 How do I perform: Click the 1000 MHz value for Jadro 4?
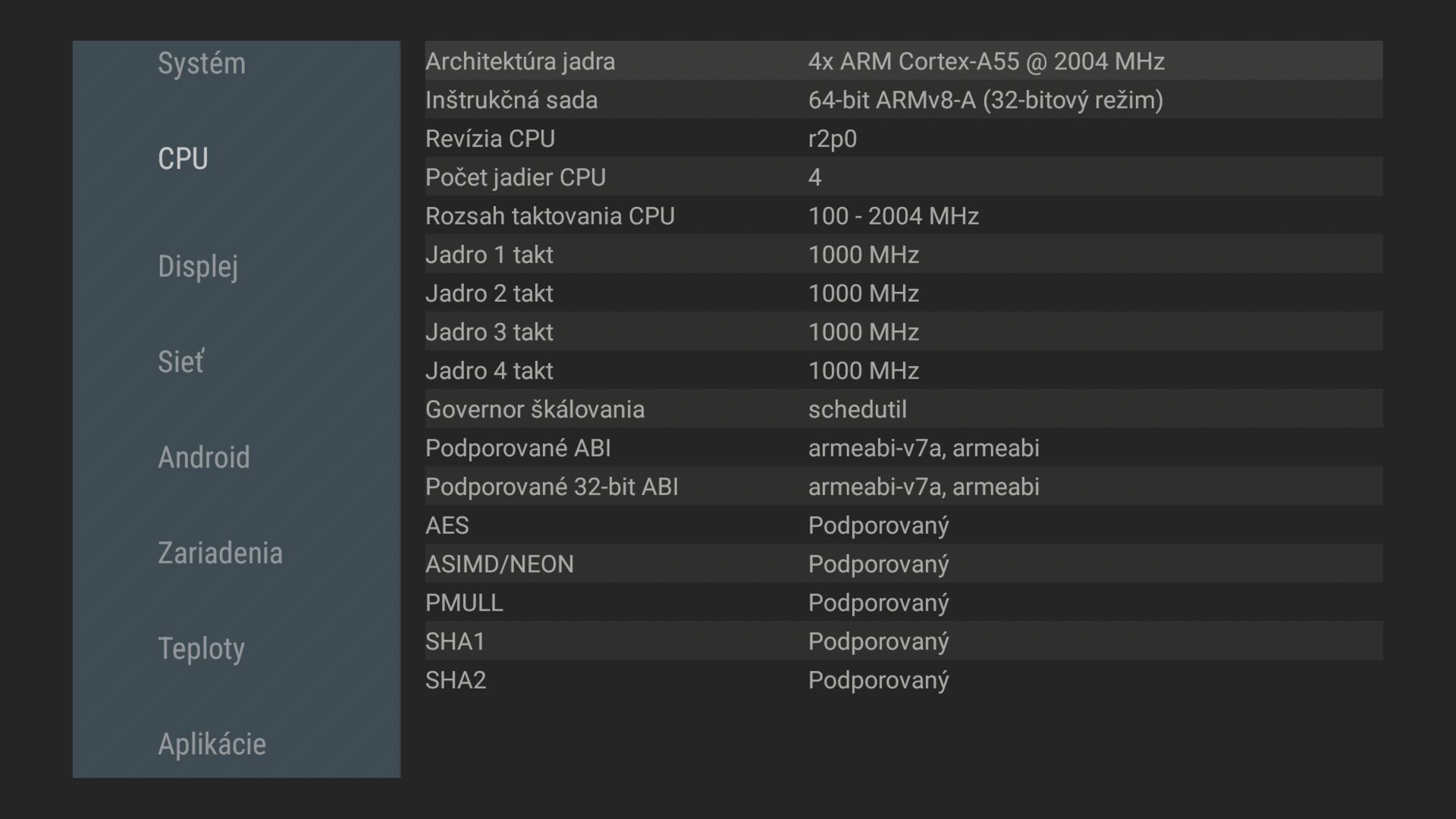[x=864, y=371]
